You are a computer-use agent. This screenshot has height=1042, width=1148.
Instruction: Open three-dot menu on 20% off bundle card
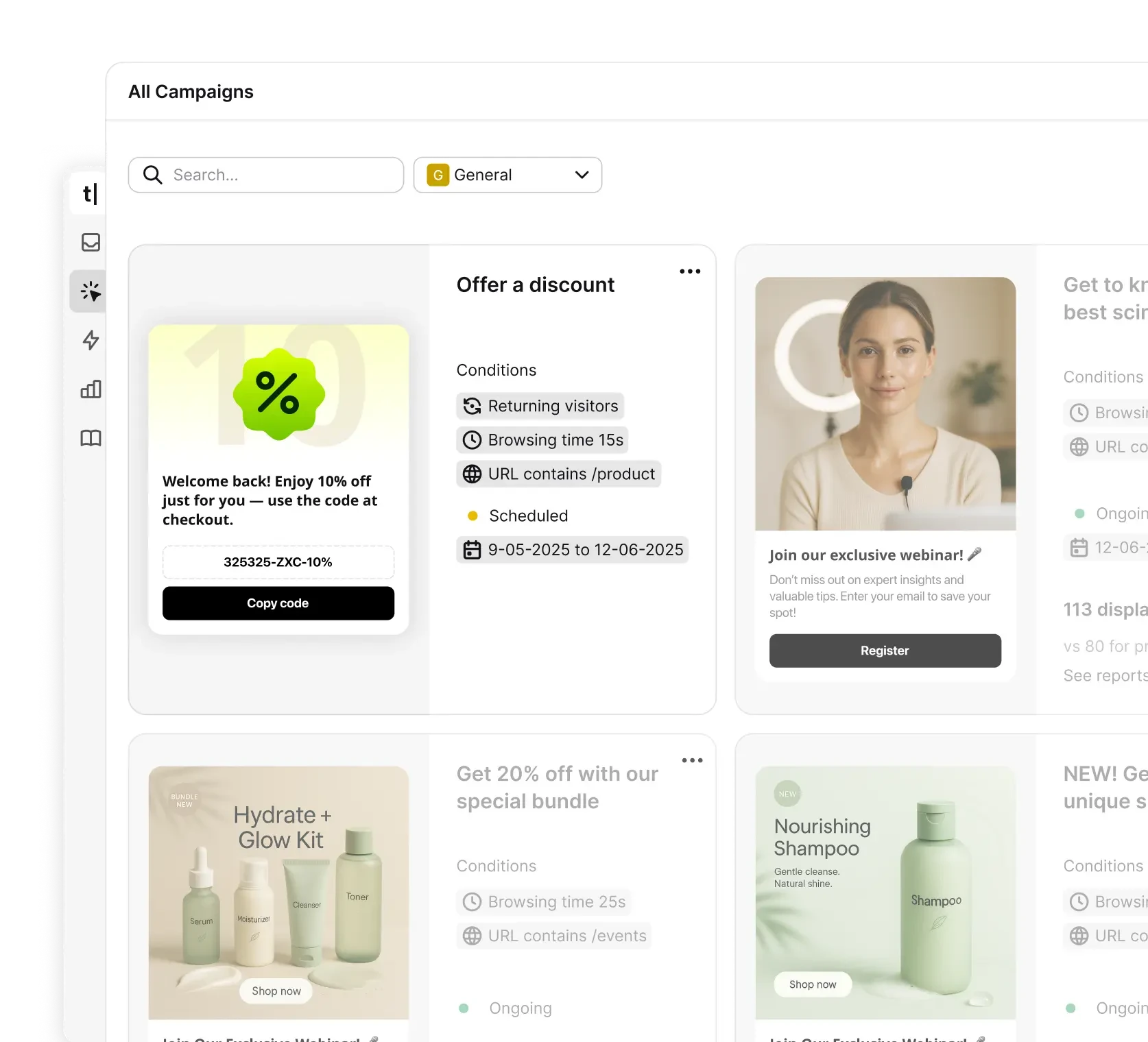click(692, 760)
